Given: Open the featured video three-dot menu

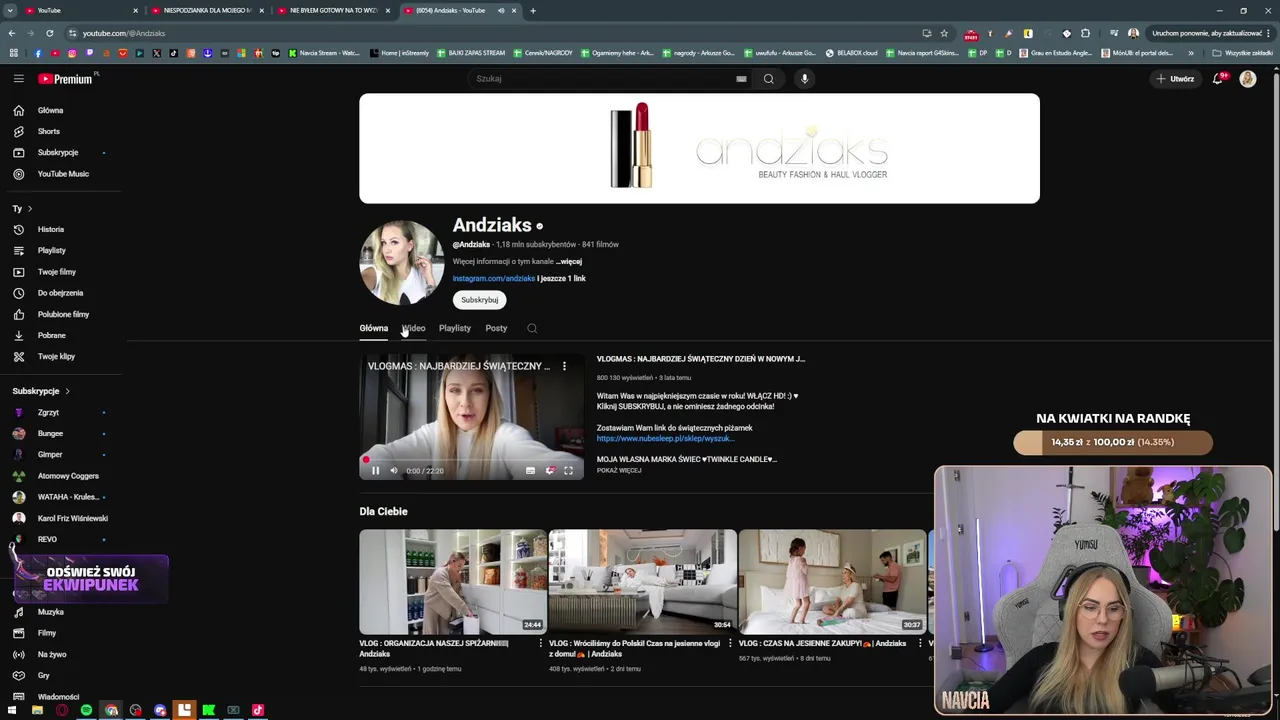Looking at the screenshot, I should [x=564, y=366].
